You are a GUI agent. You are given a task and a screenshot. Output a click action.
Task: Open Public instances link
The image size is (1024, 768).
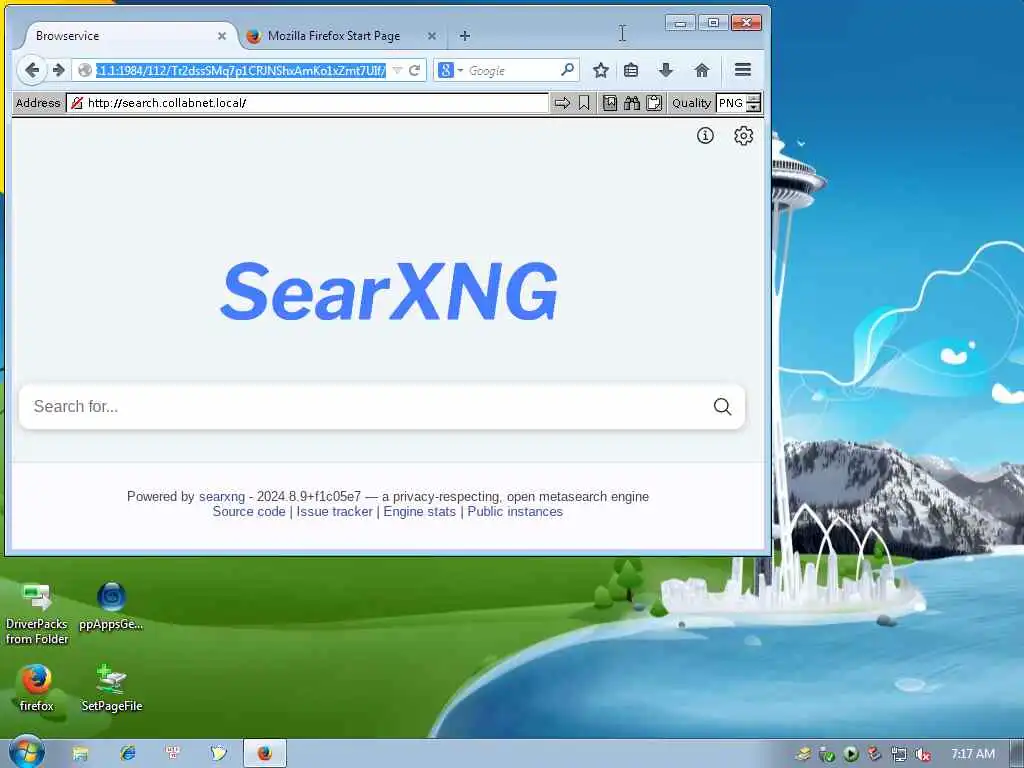[x=515, y=512]
